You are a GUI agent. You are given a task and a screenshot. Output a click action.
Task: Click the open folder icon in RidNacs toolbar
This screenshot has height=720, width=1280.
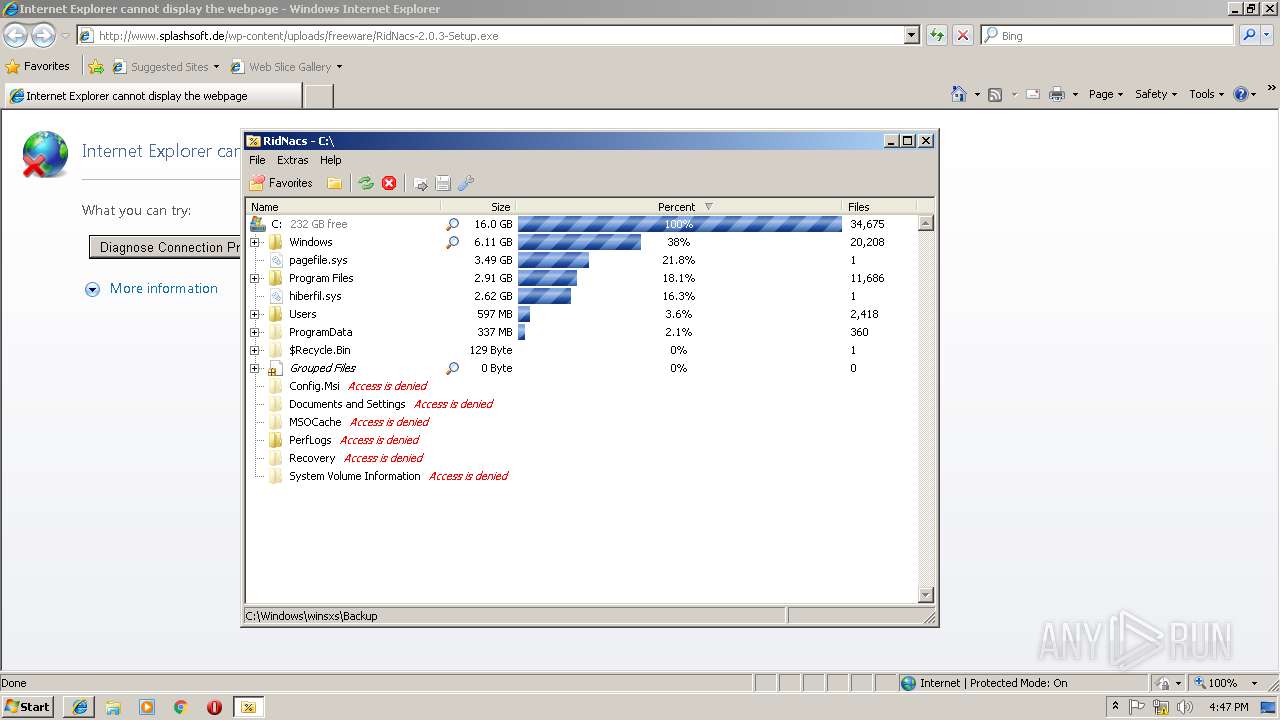tap(335, 183)
